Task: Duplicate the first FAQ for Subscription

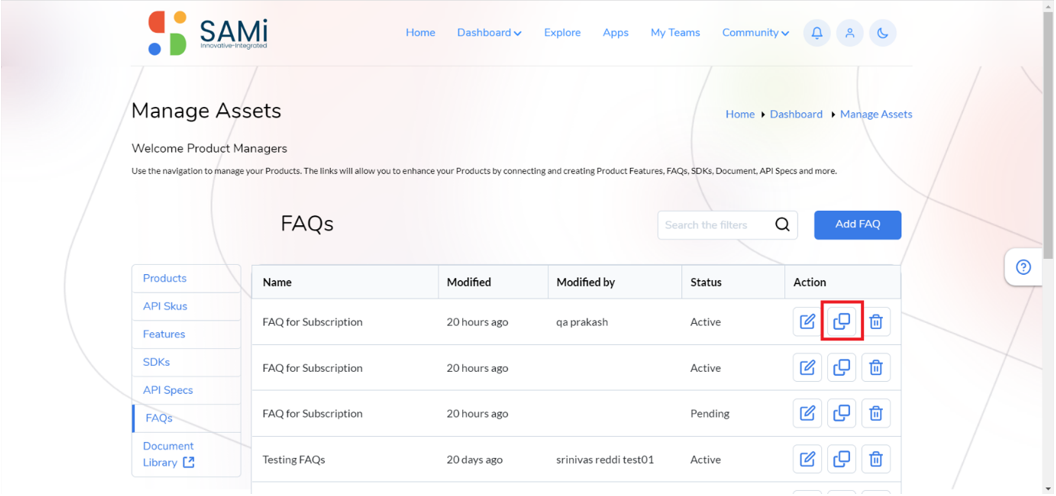Action: coord(842,322)
